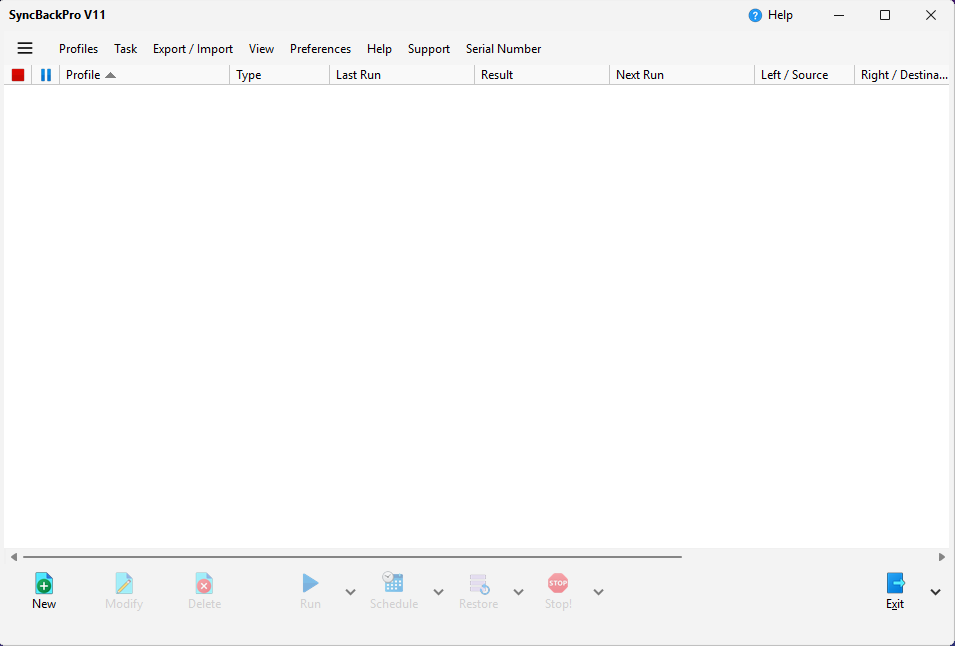Click the horizontal scrollbar thumb

point(352,556)
